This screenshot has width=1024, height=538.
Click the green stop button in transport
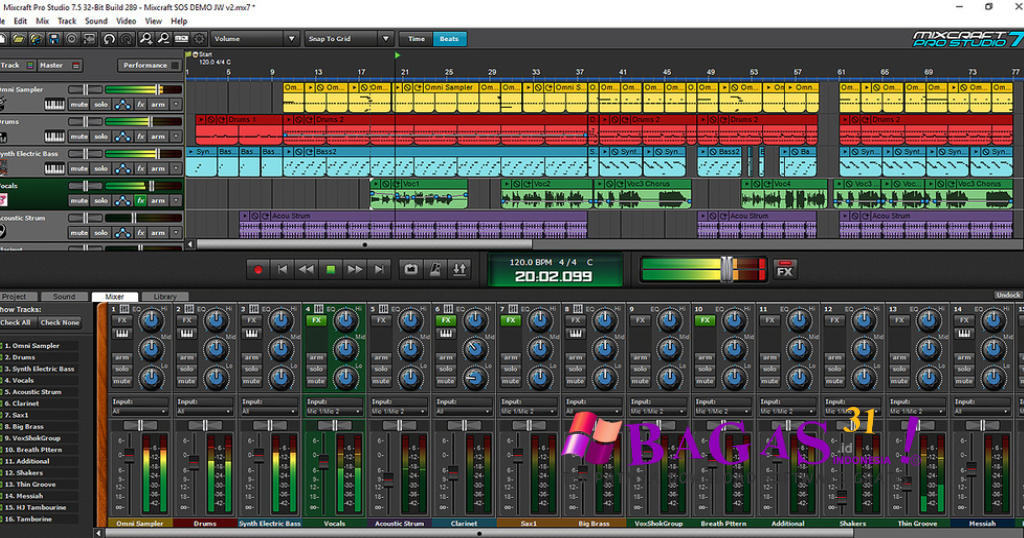pyautogui.click(x=330, y=269)
